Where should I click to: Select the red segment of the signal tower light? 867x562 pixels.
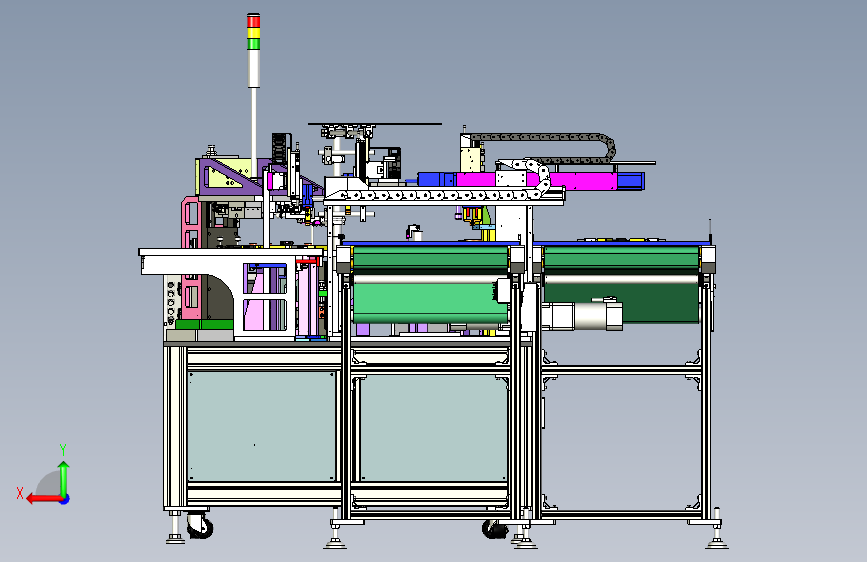click(x=253, y=21)
